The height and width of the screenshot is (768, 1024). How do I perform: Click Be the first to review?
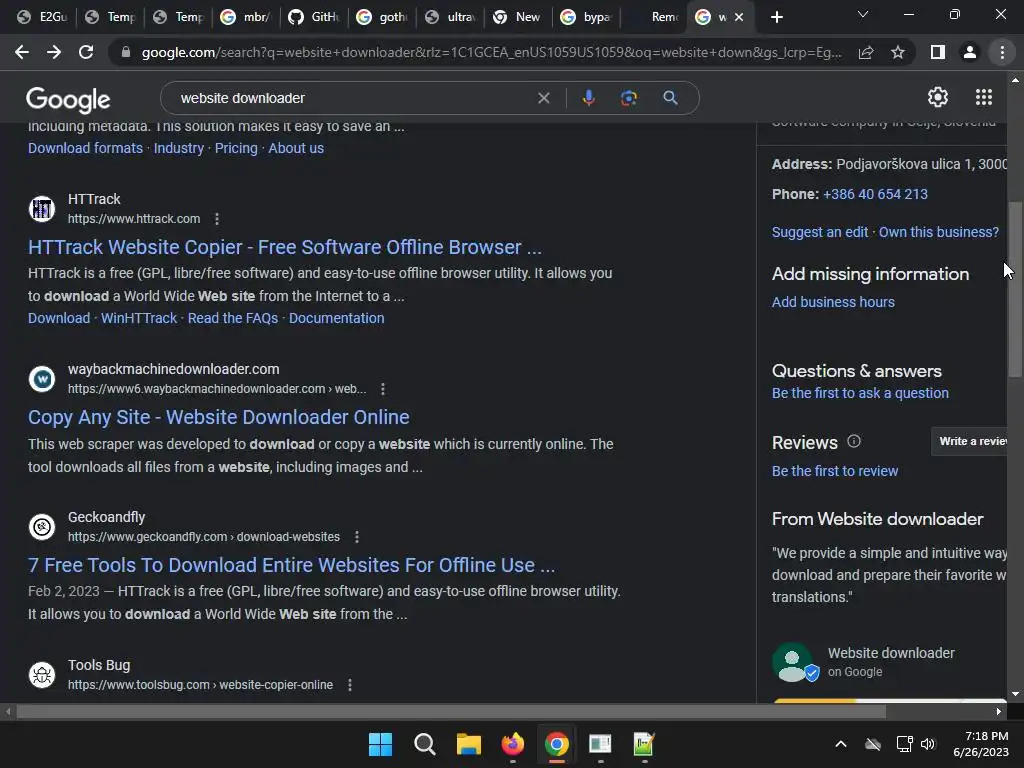point(835,471)
